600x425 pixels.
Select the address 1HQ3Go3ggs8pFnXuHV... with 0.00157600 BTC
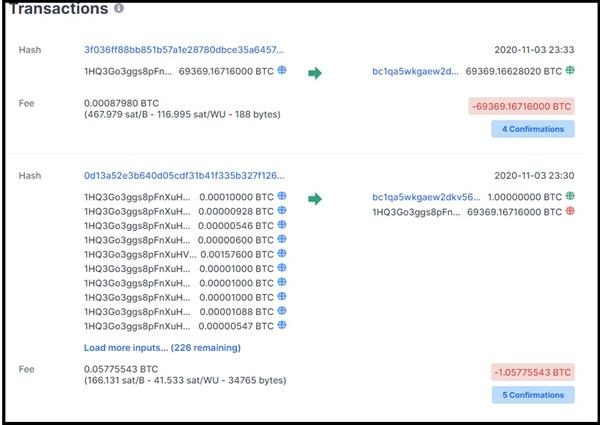(140, 254)
